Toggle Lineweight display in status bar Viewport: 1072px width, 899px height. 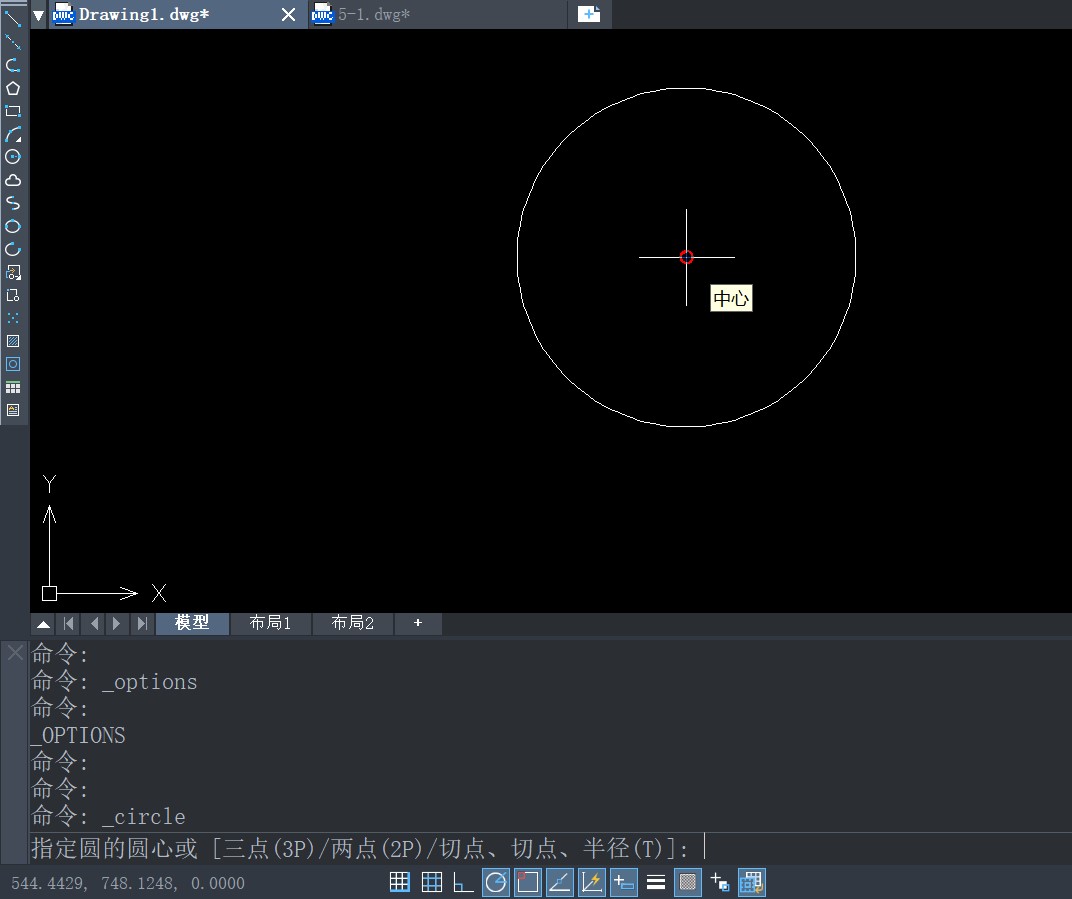click(x=656, y=882)
